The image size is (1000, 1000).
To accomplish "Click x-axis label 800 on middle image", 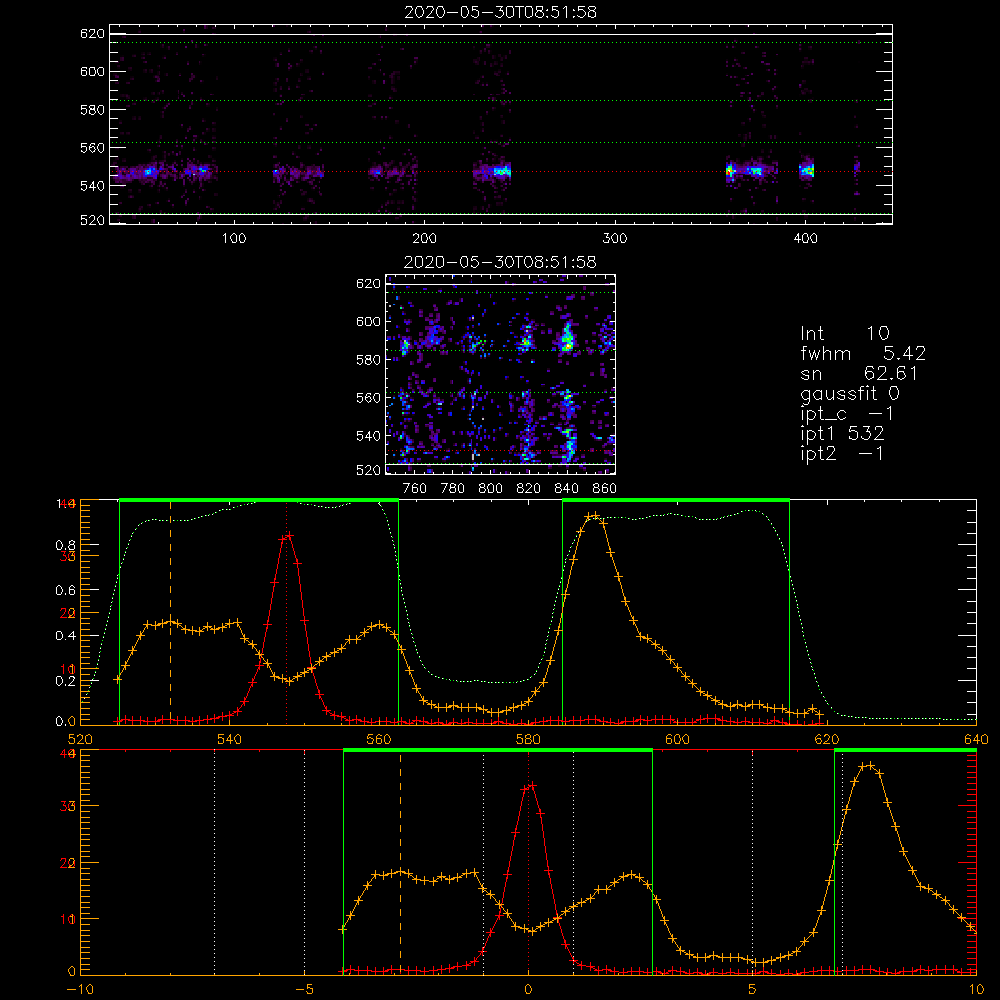I will (x=490, y=489).
